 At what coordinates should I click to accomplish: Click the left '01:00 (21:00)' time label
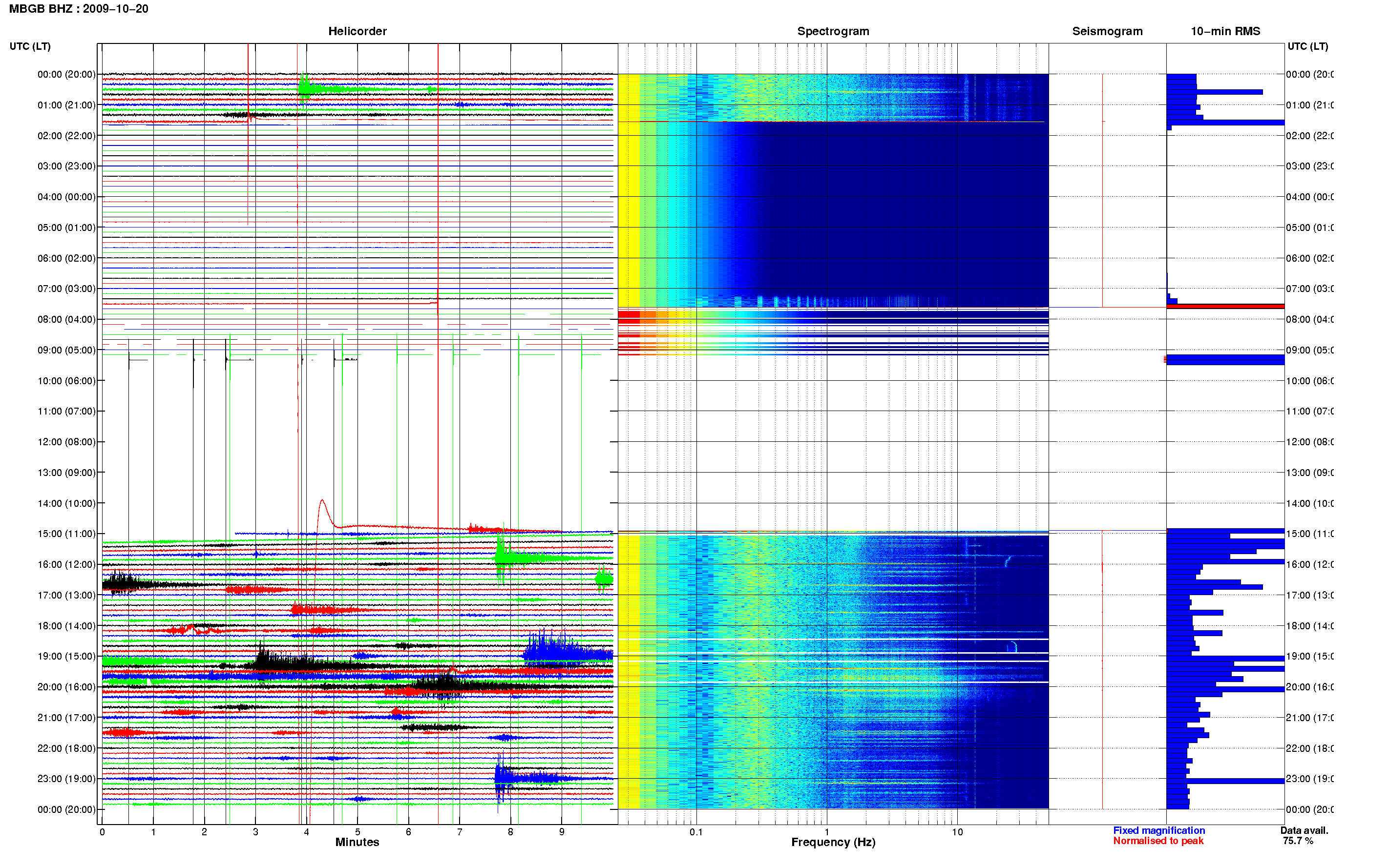(x=66, y=105)
